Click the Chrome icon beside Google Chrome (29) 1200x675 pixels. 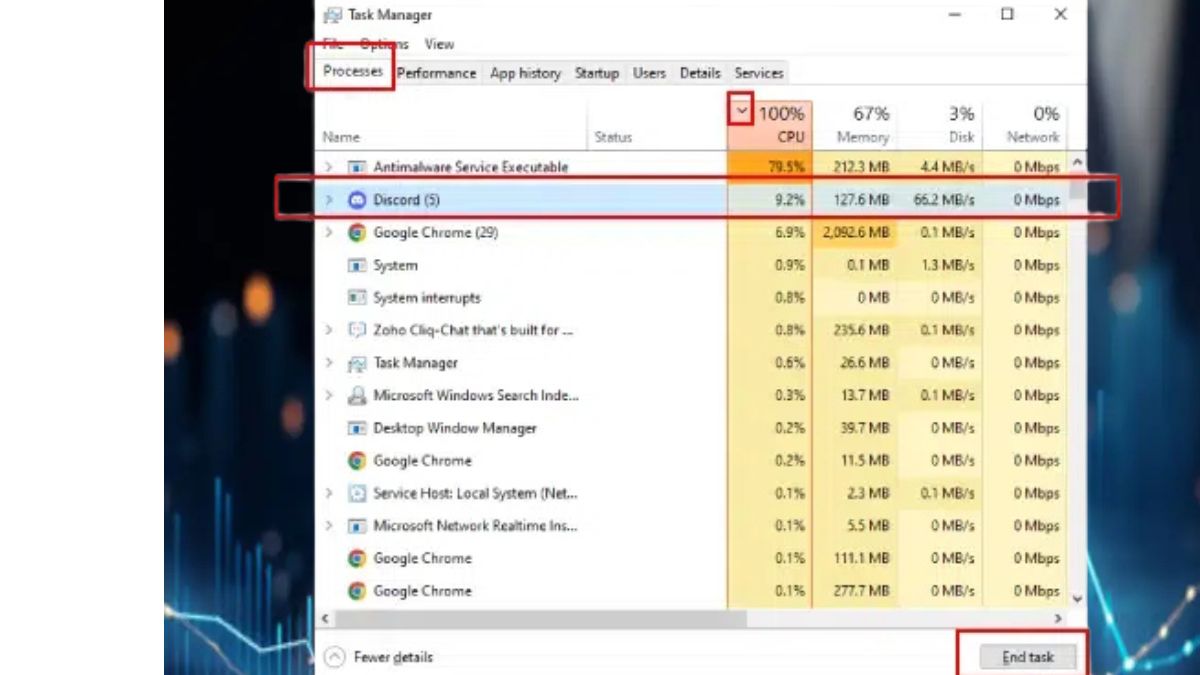[357, 233]
